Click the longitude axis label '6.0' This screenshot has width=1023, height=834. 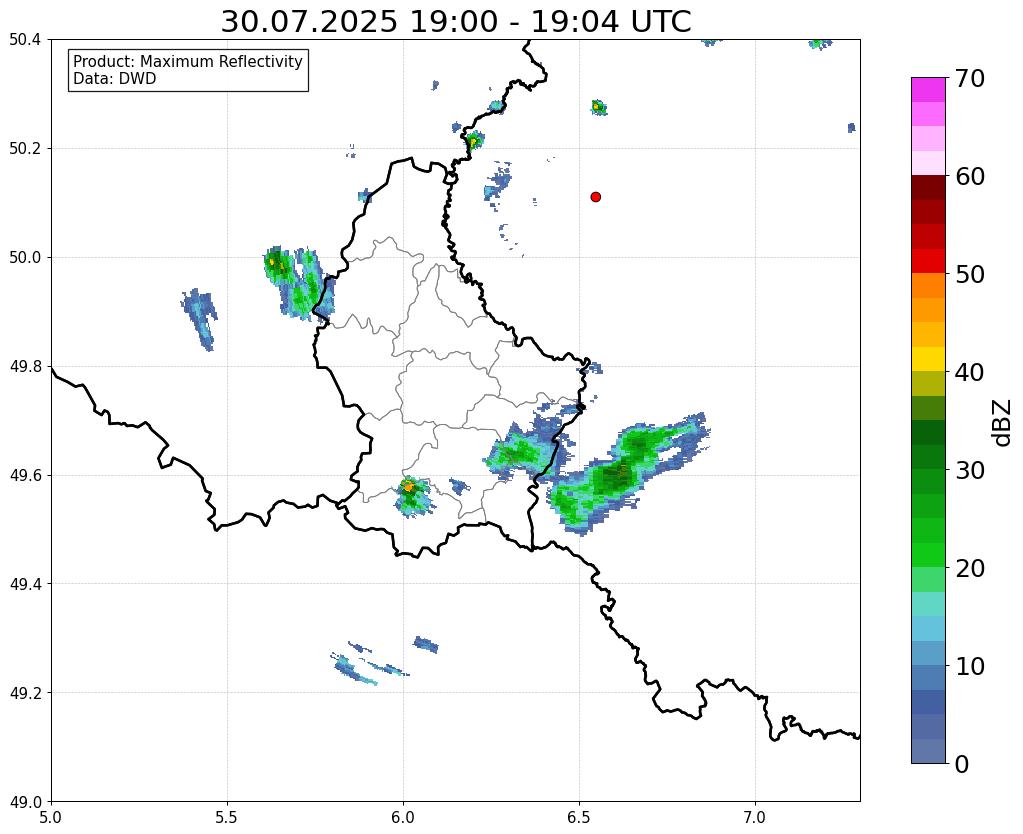pos(403,817)
